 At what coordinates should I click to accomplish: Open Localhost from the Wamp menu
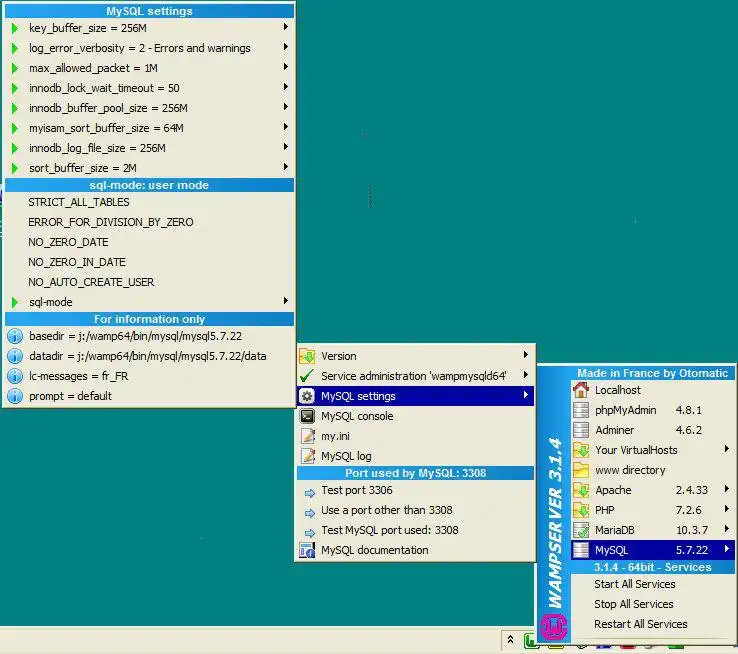[652, 390]
